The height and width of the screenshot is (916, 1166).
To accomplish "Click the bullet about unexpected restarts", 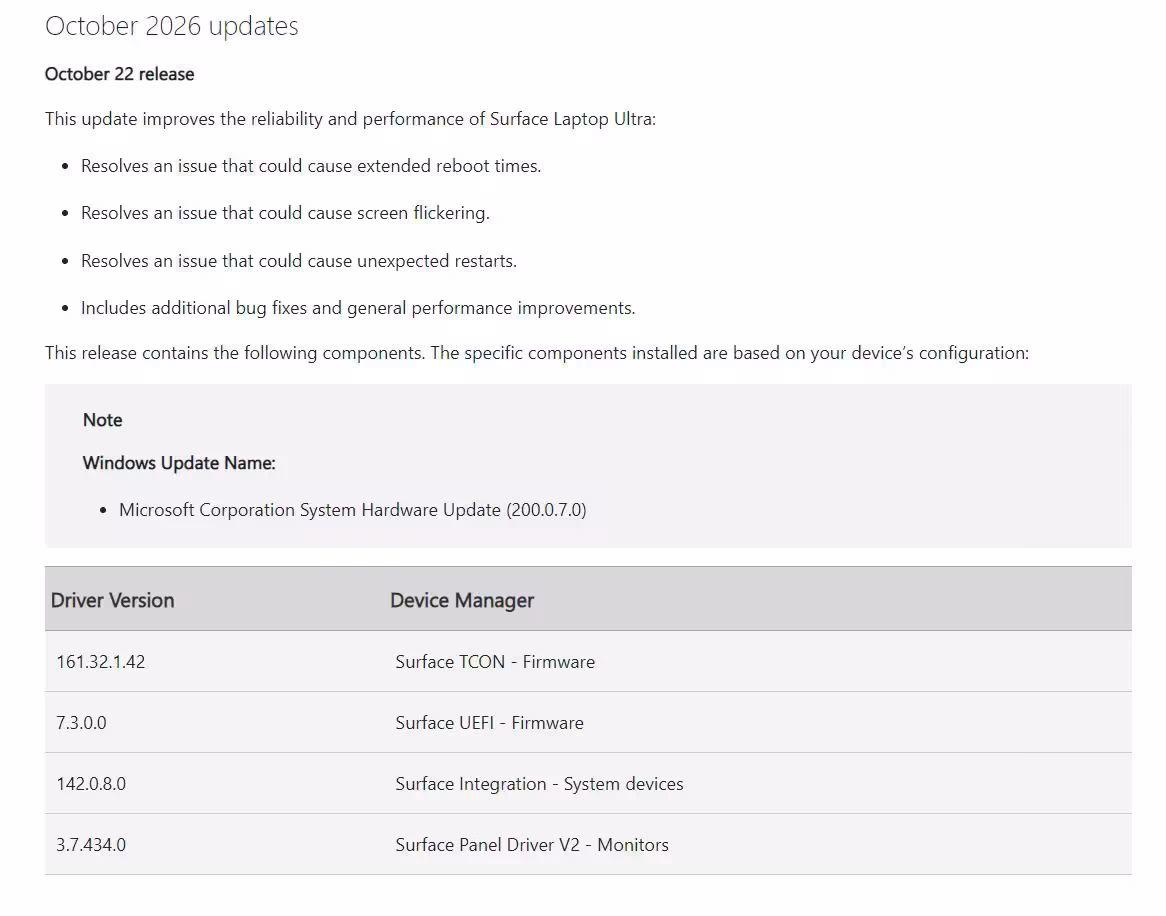I will coord(299,261).
